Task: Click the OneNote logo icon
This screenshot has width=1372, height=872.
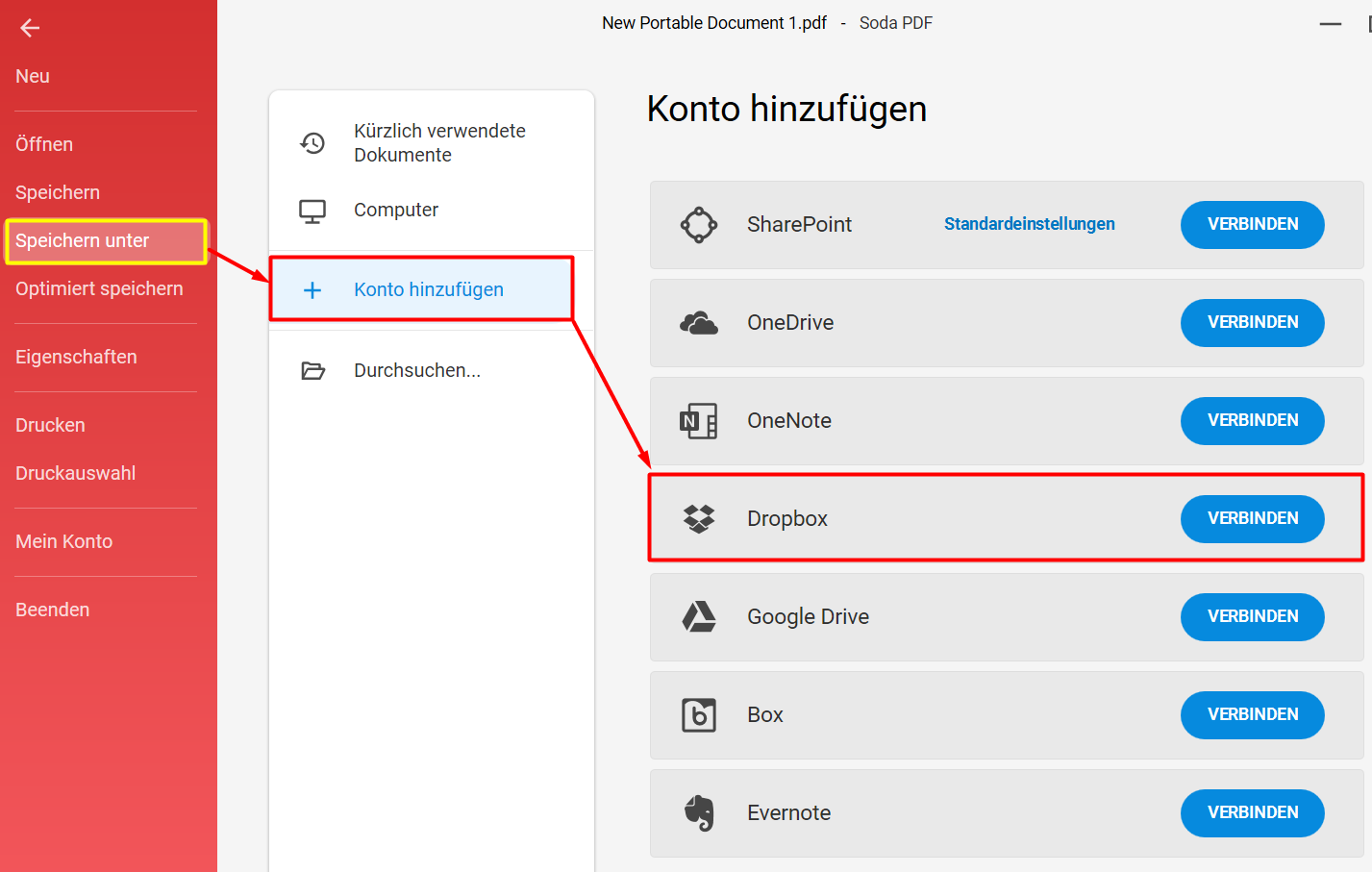Action: point(699,421)
